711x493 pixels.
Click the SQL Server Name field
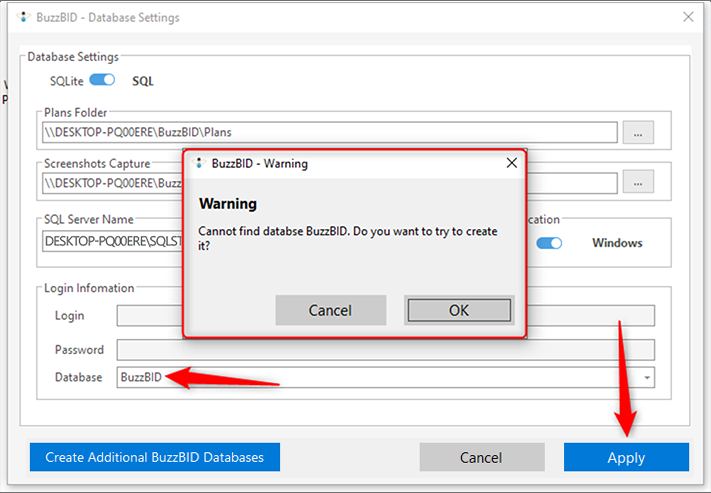click(x=110, y=241)
